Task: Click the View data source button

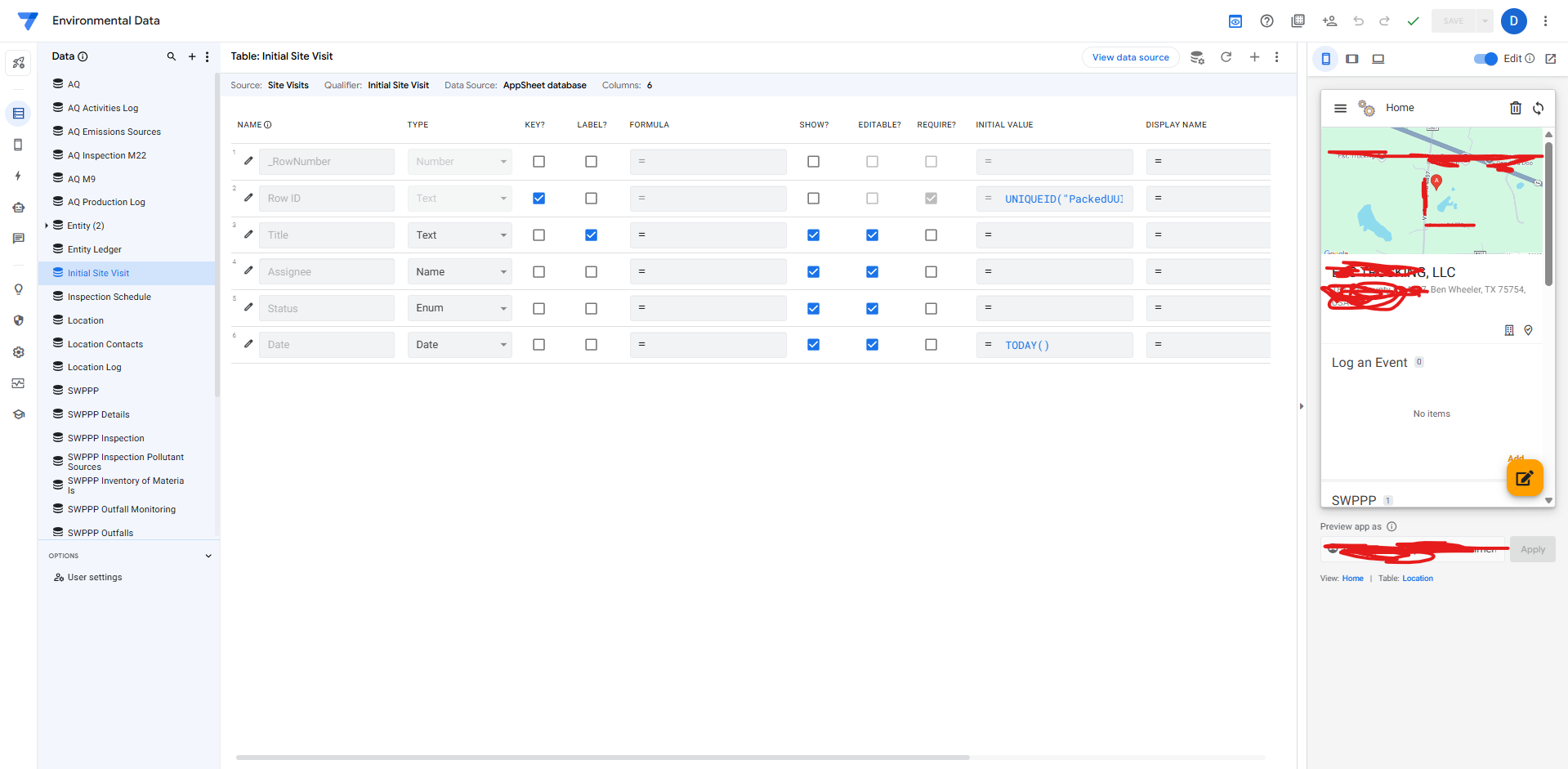Action: tap(1130, 57)
